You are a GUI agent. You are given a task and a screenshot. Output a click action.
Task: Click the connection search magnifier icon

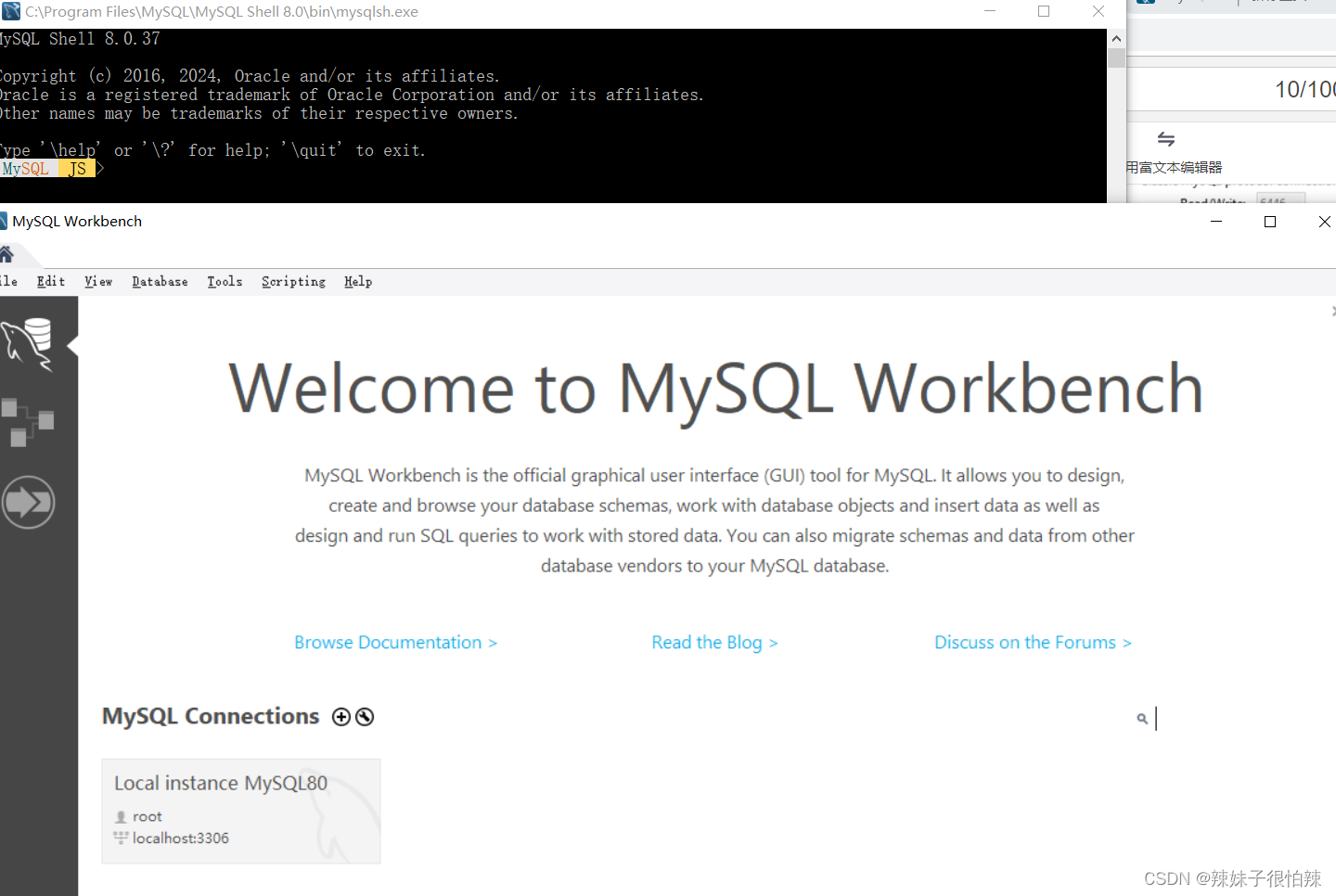(x=1142, y=719)
